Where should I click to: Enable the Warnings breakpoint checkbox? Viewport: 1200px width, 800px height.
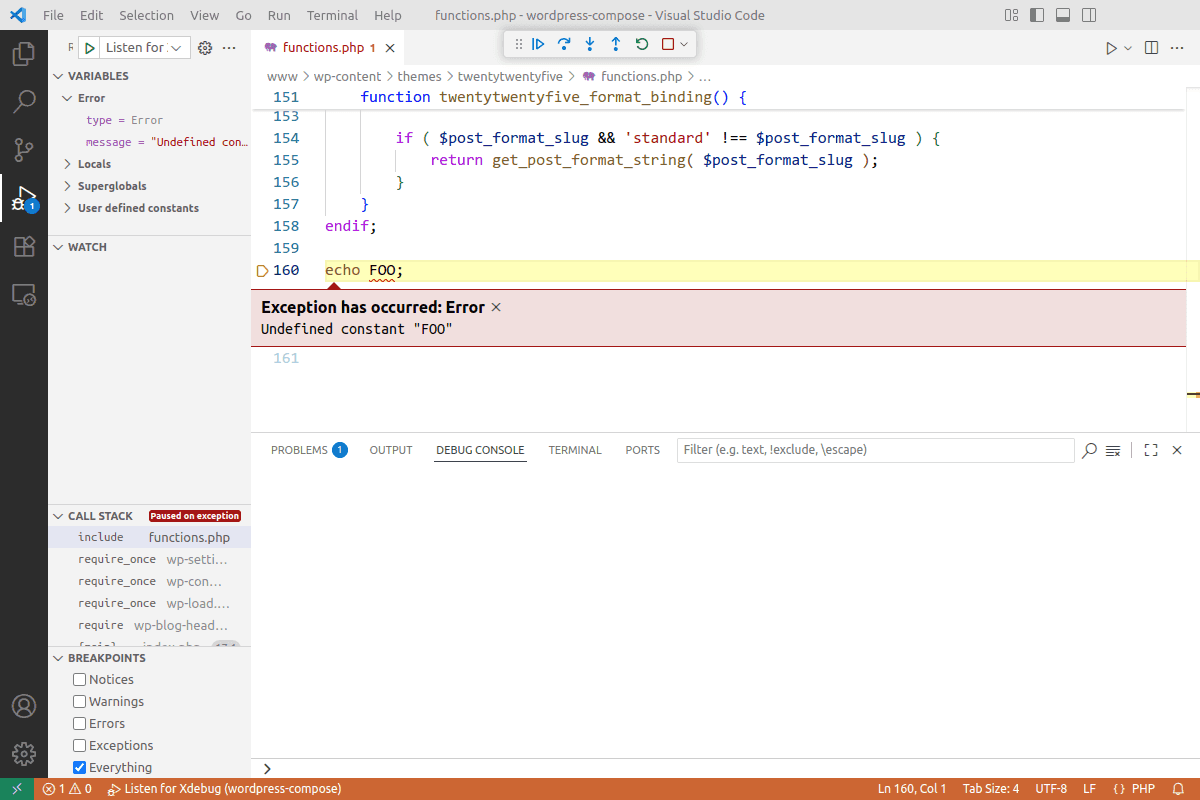click(x=80, y=701)
